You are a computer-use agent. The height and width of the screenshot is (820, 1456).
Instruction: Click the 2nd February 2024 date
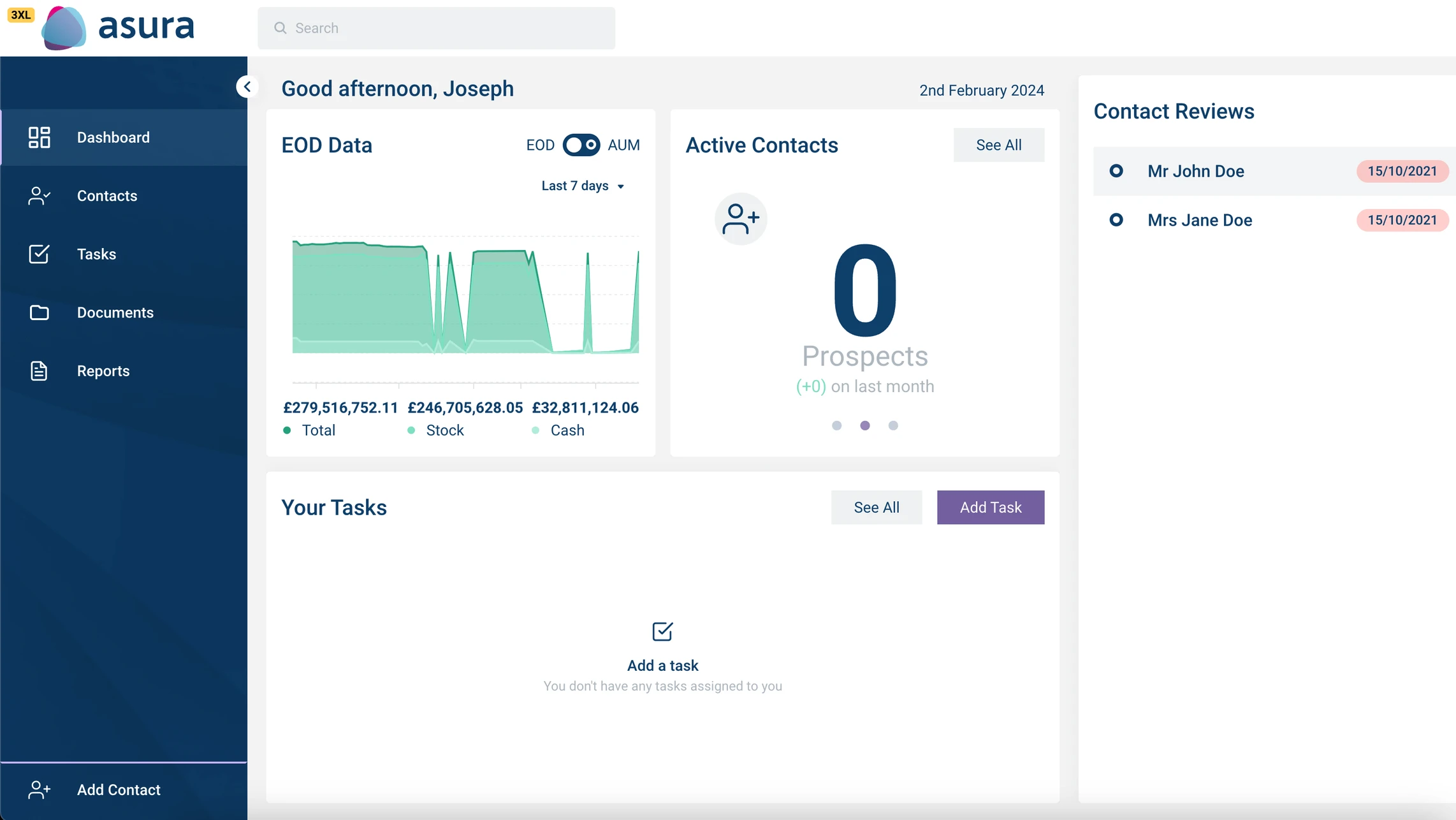[982, 91]
